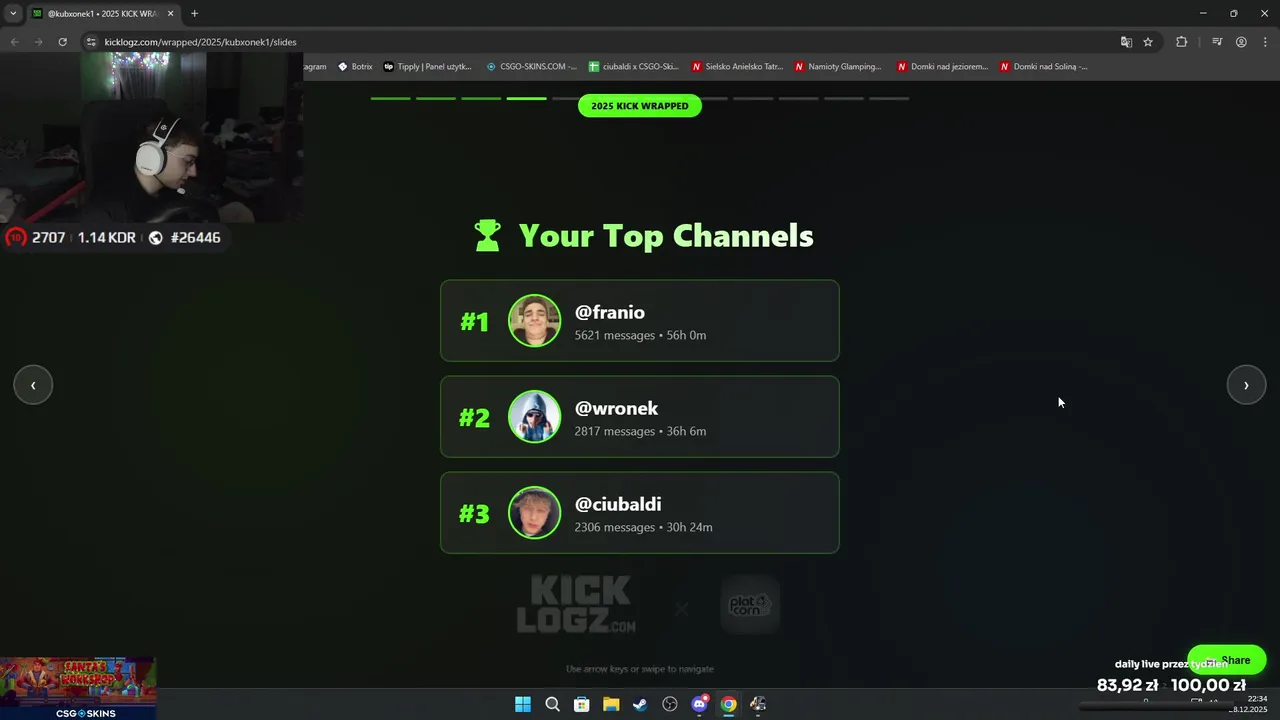Open Microsoft Store from taskbar
This screenshot has height=720, width=1280.
581,704
